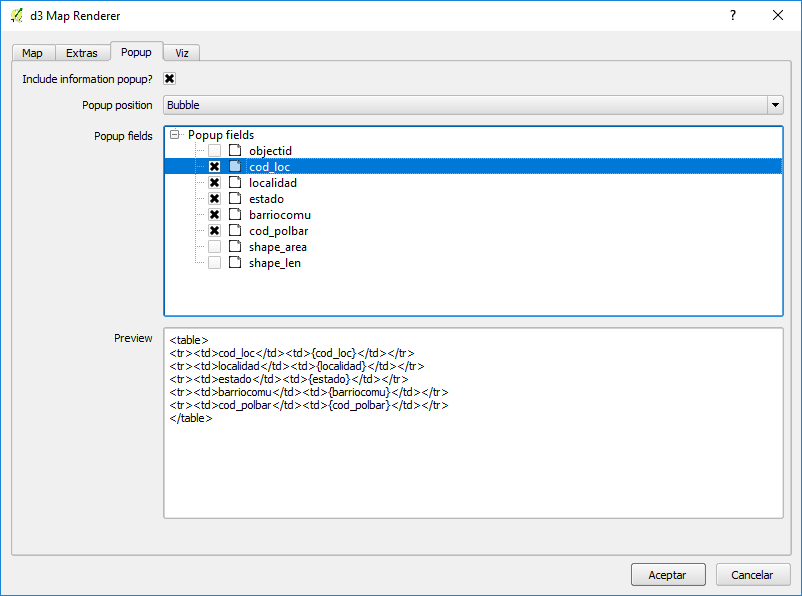This screenshot has height=596, width=802.
Task: Disable the Include information popup checkbox
Action: (170, 79)
